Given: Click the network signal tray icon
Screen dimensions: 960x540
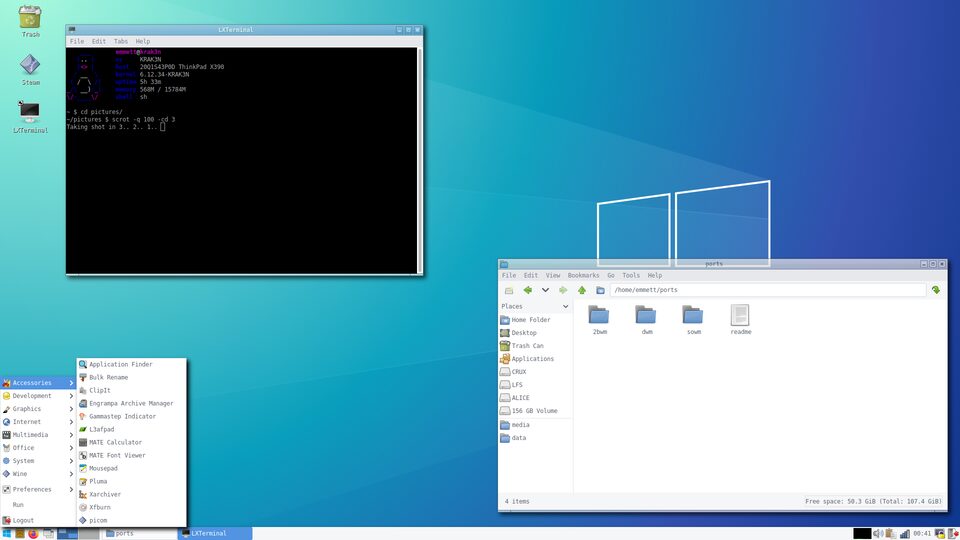Looking at the screenshot, I should (x=904, y=534).
